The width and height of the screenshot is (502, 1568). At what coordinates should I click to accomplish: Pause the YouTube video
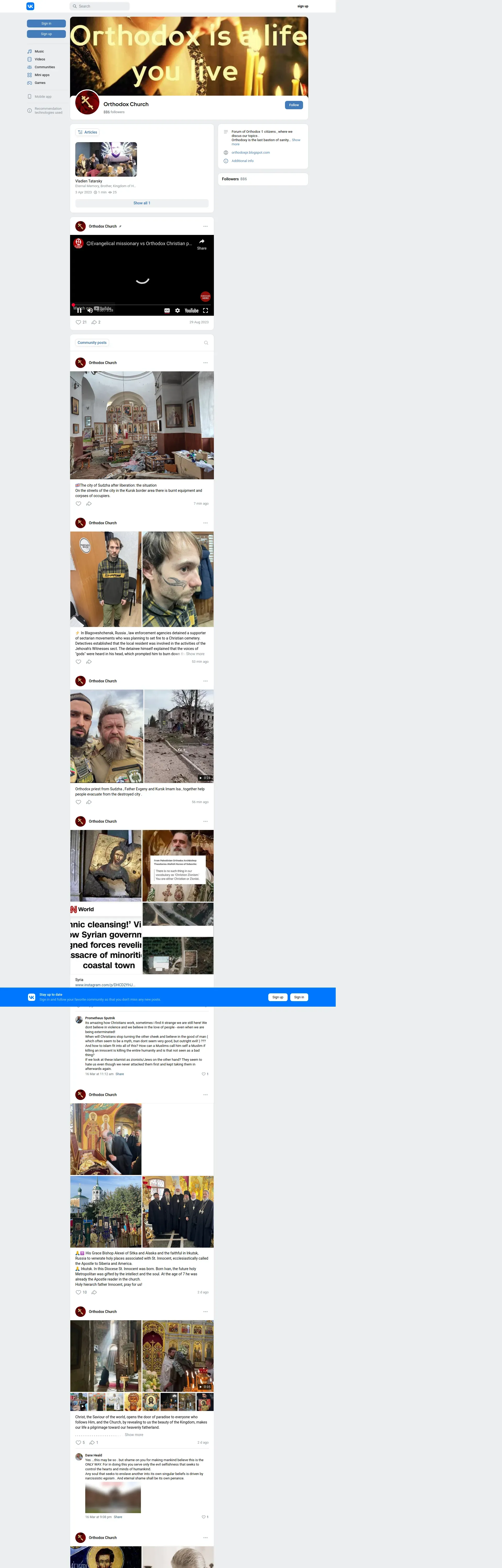79,310
